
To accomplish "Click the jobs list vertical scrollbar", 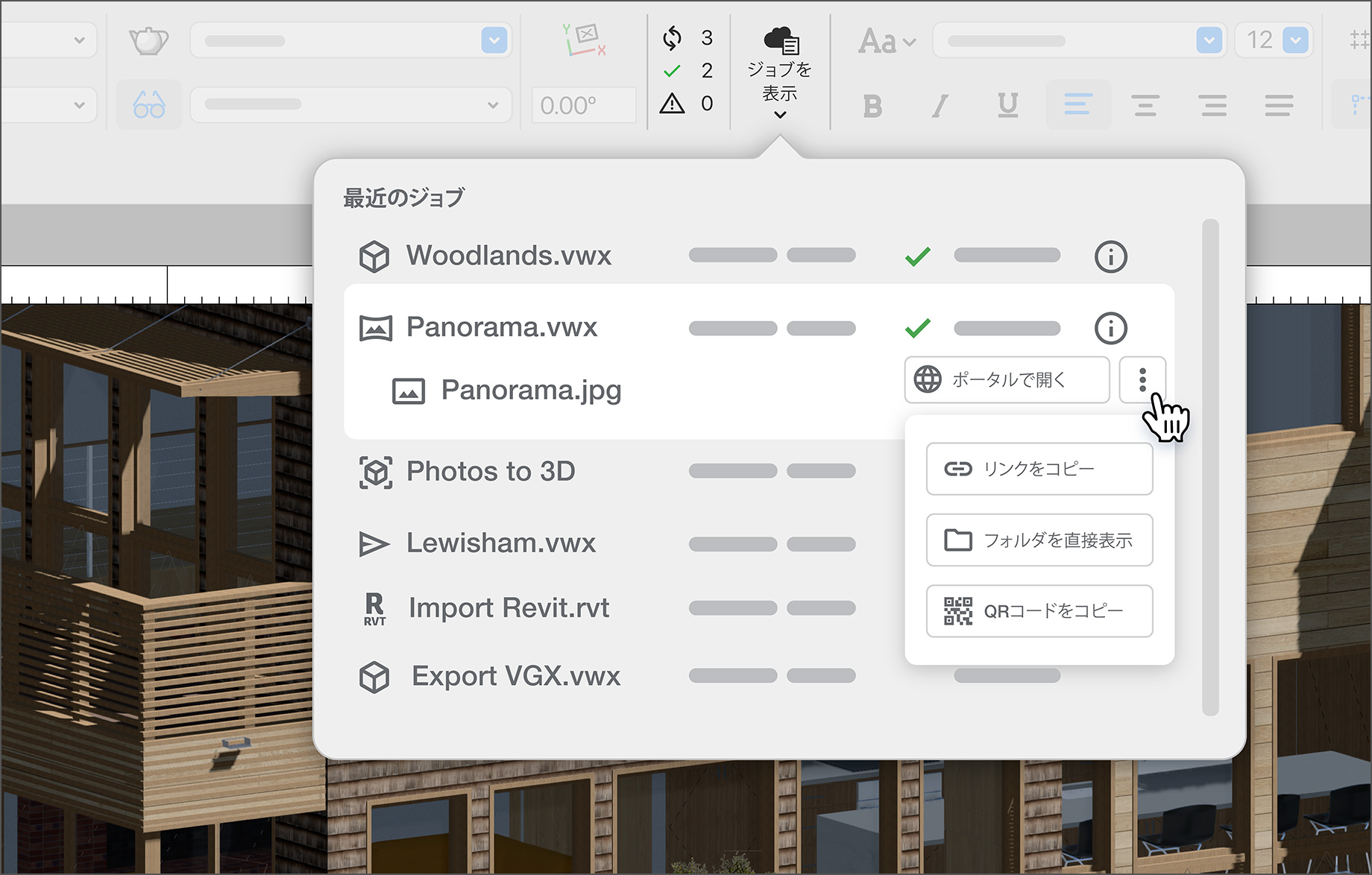I will coord(1210,467).
